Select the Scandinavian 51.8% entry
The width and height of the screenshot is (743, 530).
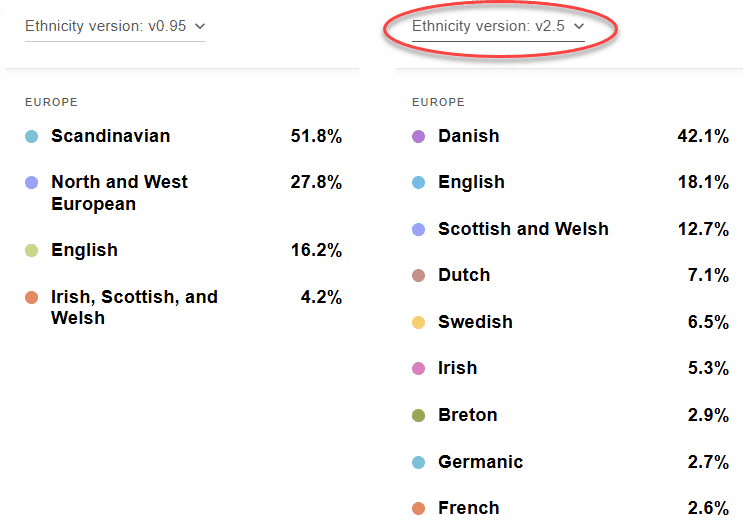coord(110,136)
